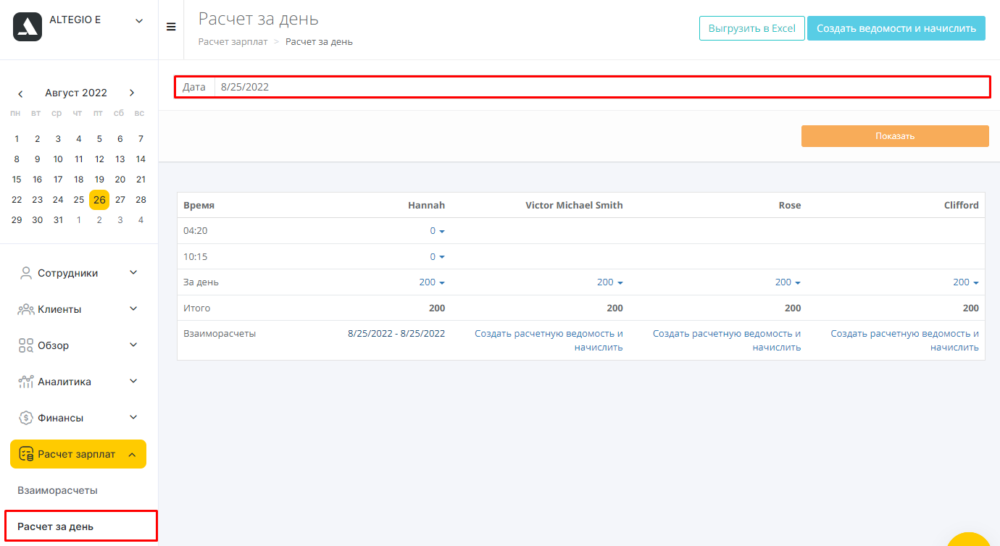Select August 1 in the calendar

tap(17, 138)
